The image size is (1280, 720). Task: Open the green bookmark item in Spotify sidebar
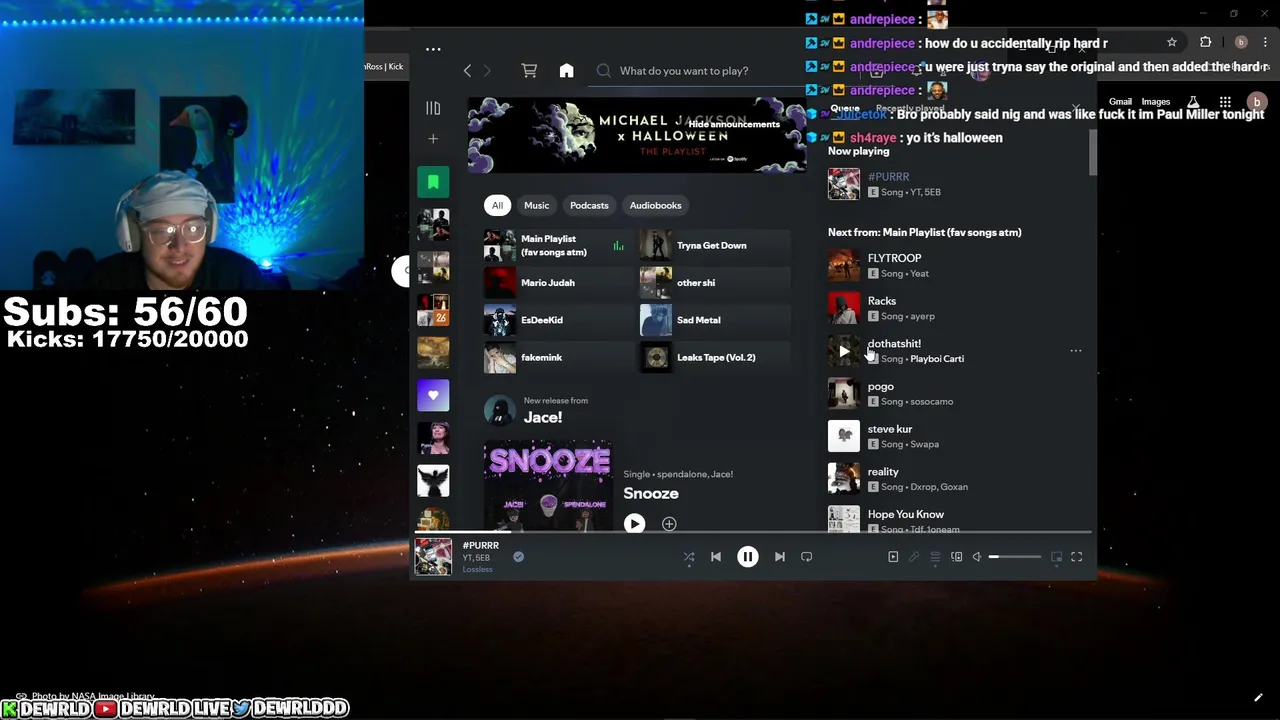pos(433,182)
